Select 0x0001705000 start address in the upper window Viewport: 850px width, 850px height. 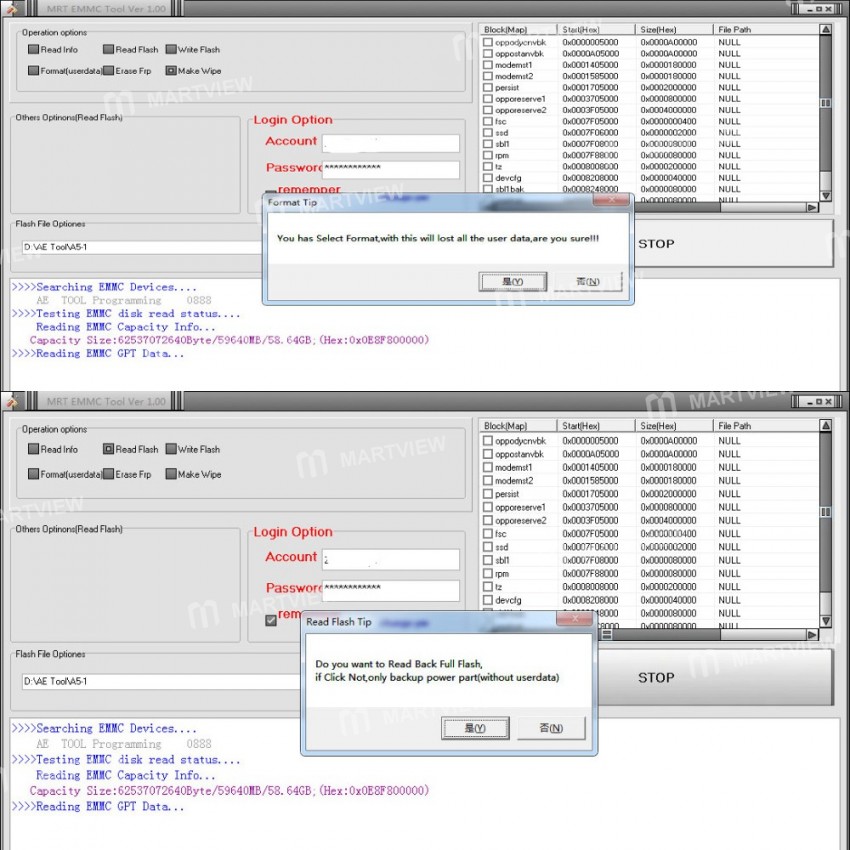pyautogui.click(x=590, y=87)
